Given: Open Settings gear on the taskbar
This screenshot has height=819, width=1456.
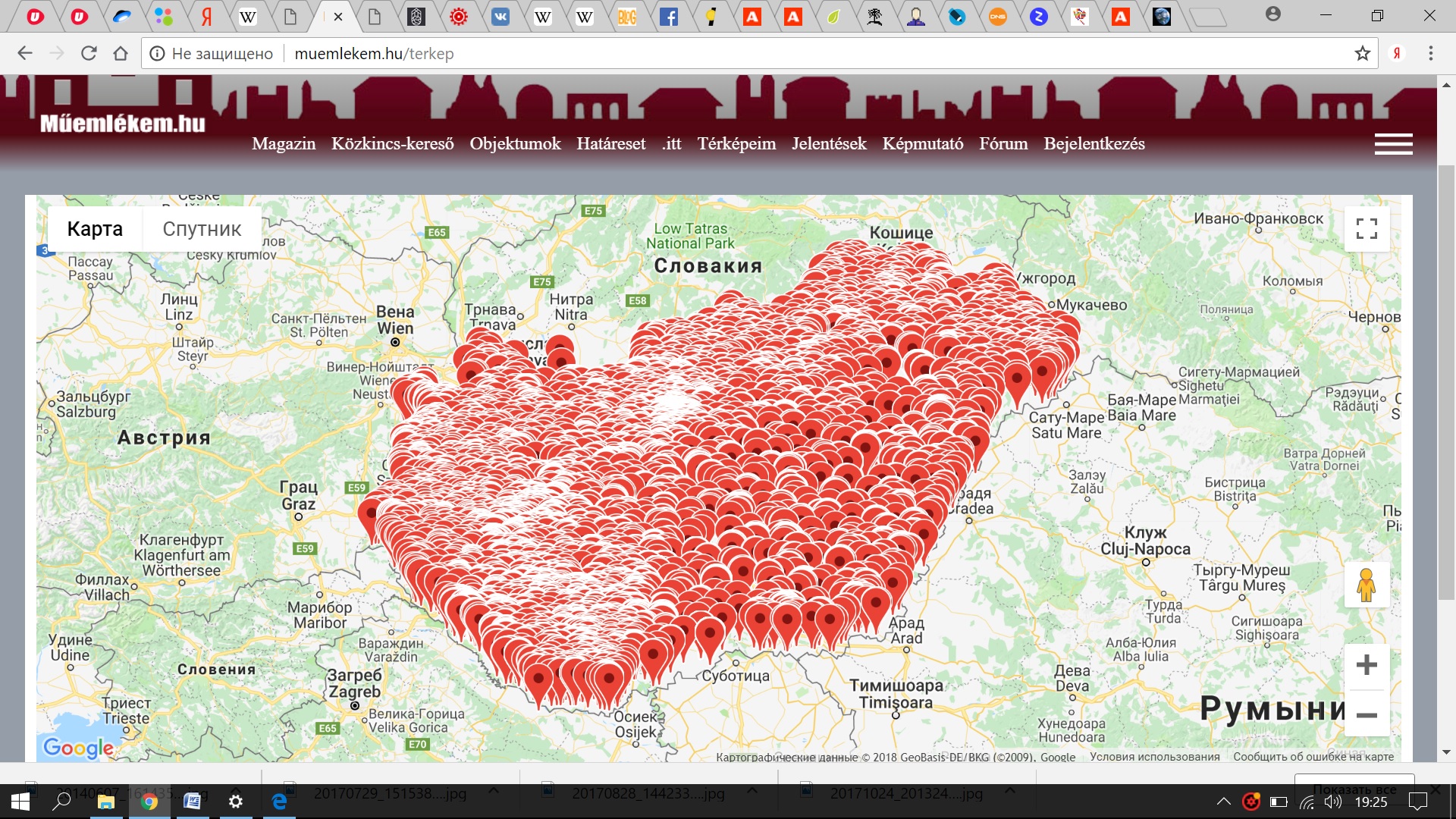Looking at the screenshot, I should [236, 802].
